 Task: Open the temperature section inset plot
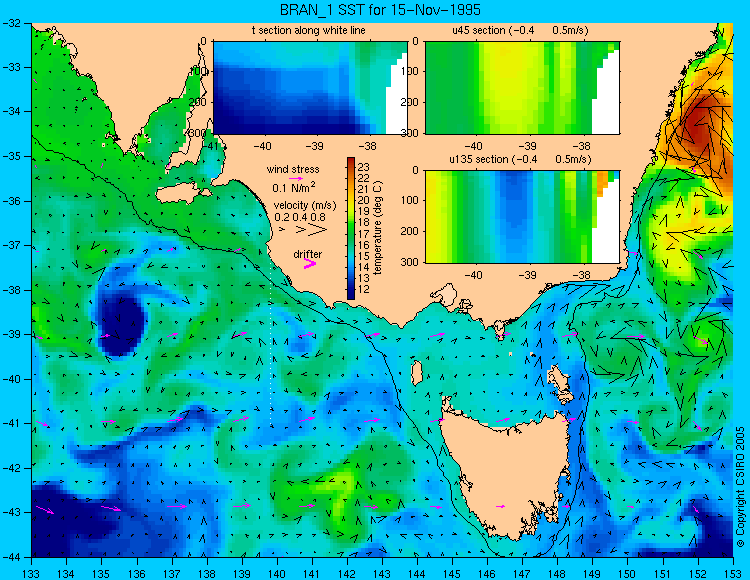tap(310, 88)
